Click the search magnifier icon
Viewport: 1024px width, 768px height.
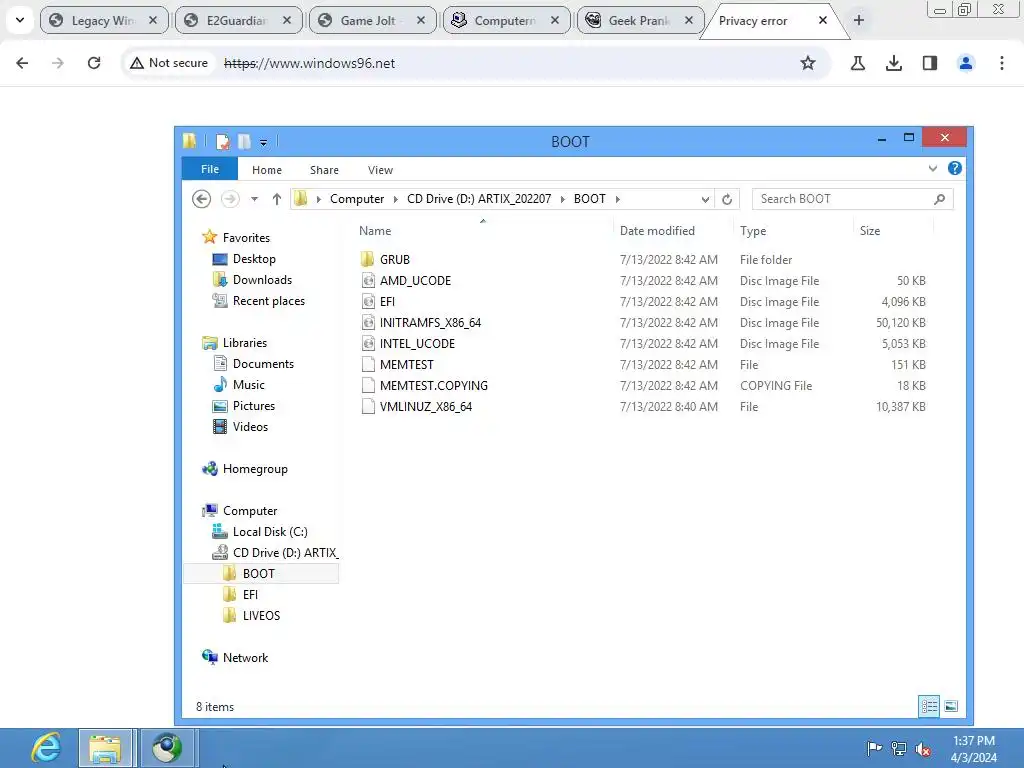tap(940, 199)
